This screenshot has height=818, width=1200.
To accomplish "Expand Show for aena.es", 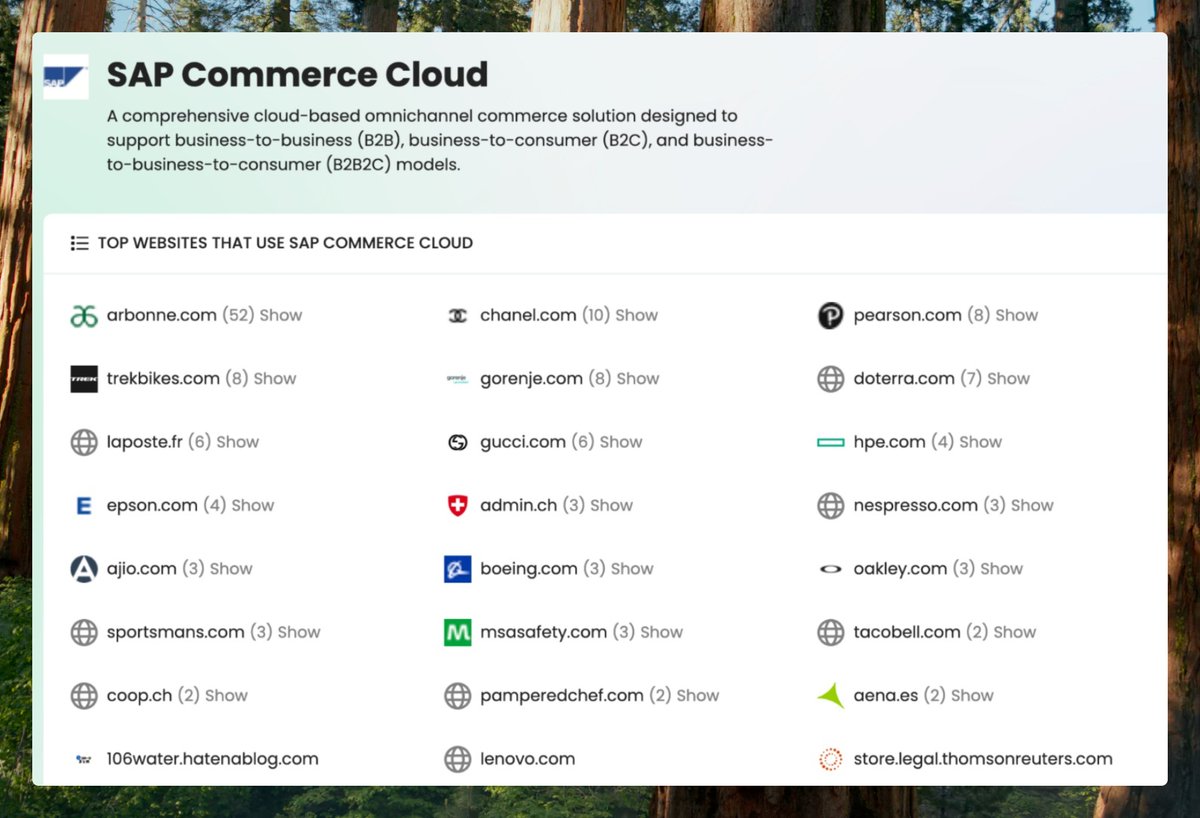I will click(973, 695).
